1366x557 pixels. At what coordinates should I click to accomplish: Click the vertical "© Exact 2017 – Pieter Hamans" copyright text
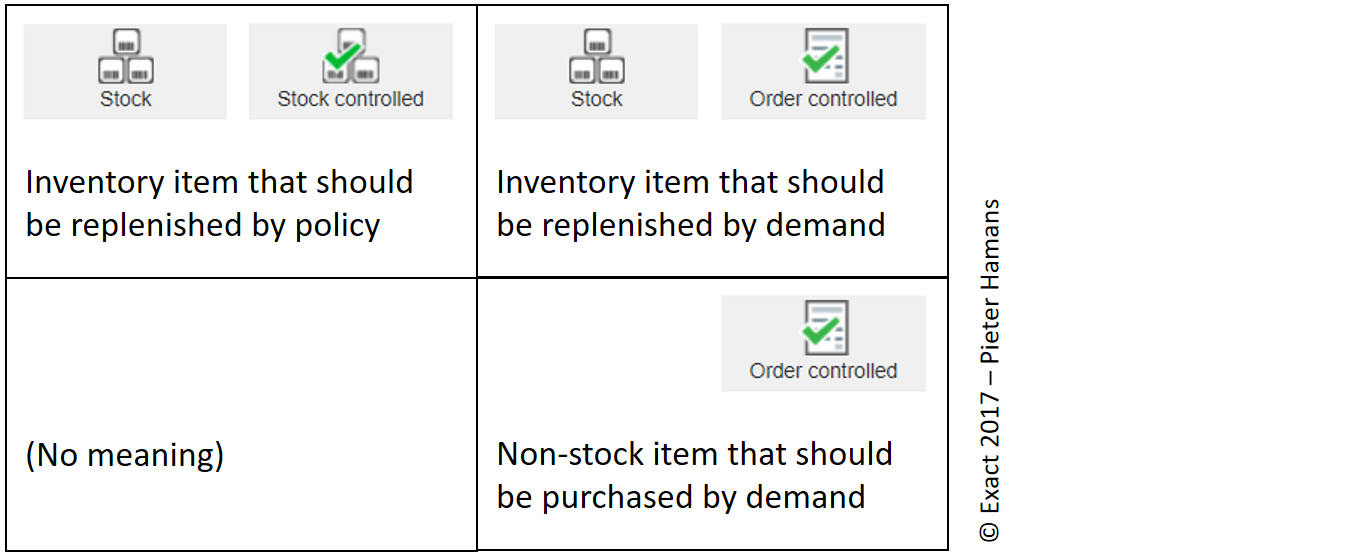tap(990, 371)
